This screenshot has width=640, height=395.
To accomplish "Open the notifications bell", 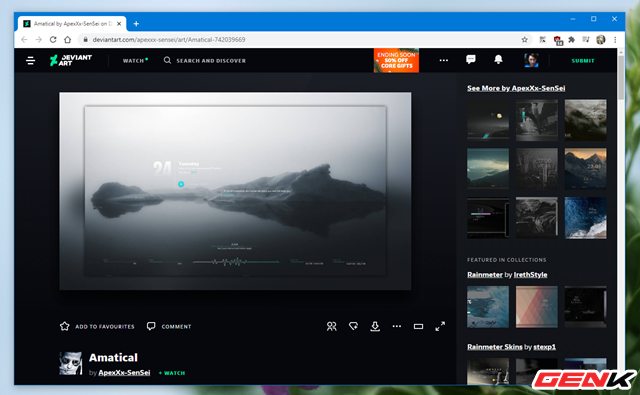I will click(x=498, y=60).
